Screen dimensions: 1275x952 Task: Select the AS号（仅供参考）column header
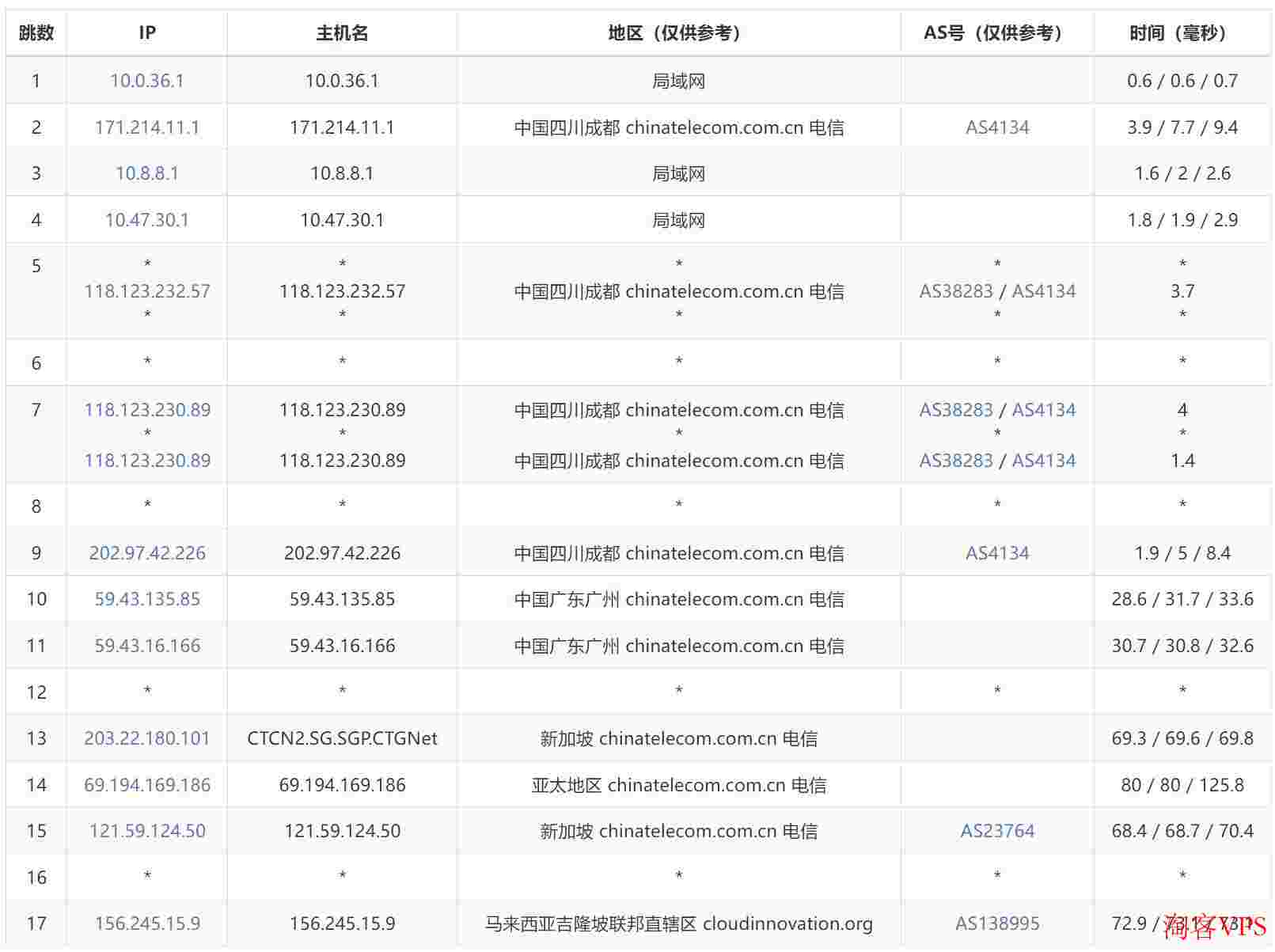997,32
